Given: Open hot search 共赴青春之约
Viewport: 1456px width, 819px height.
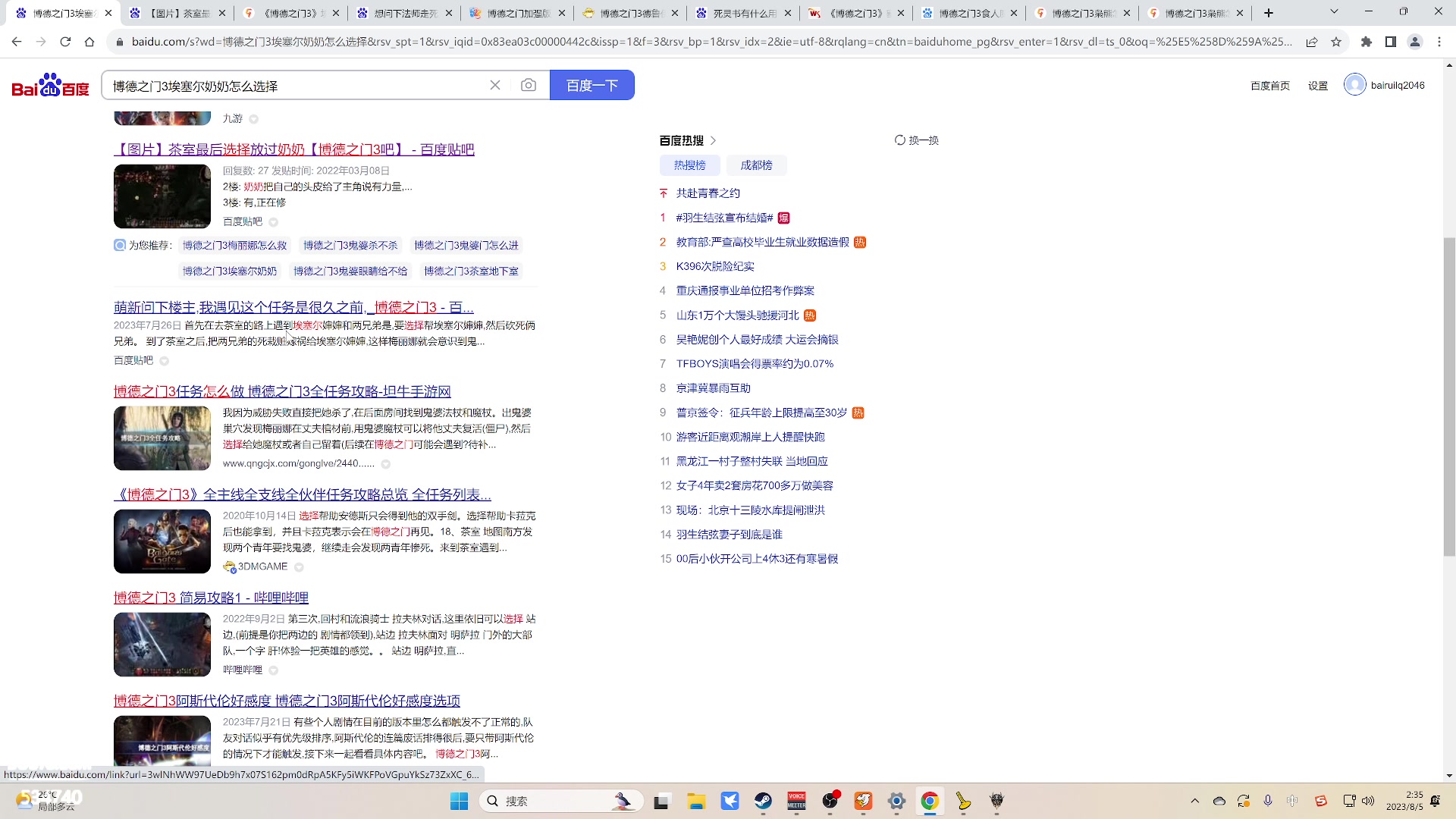Looking at the screenshot, I should pos(708,193).
